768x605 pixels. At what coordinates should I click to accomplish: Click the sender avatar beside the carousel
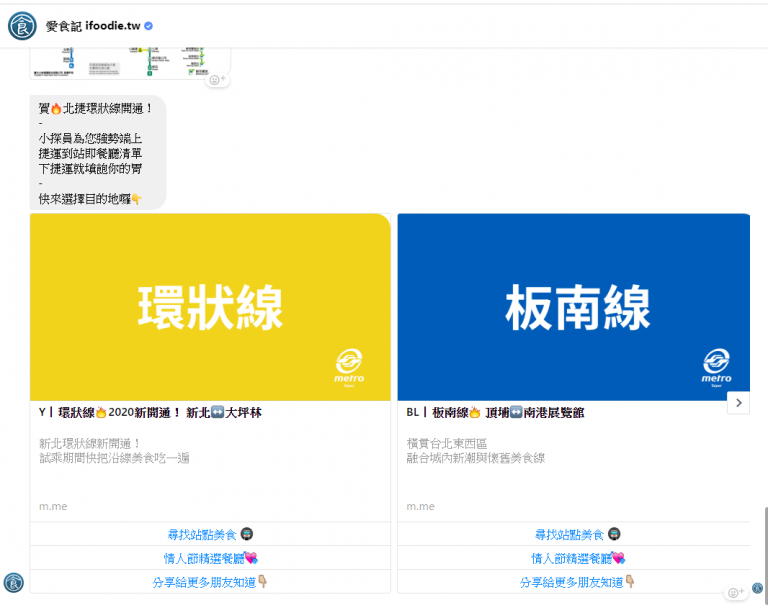tap(14, 583)
